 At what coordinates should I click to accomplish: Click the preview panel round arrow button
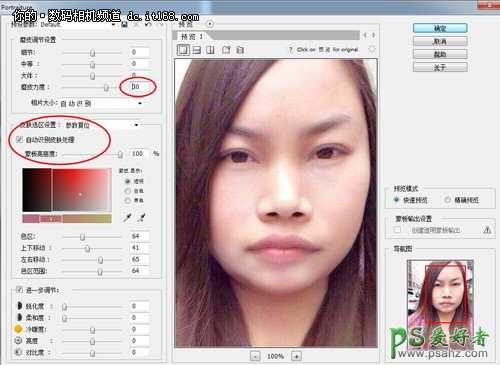[x=210, y=24]
